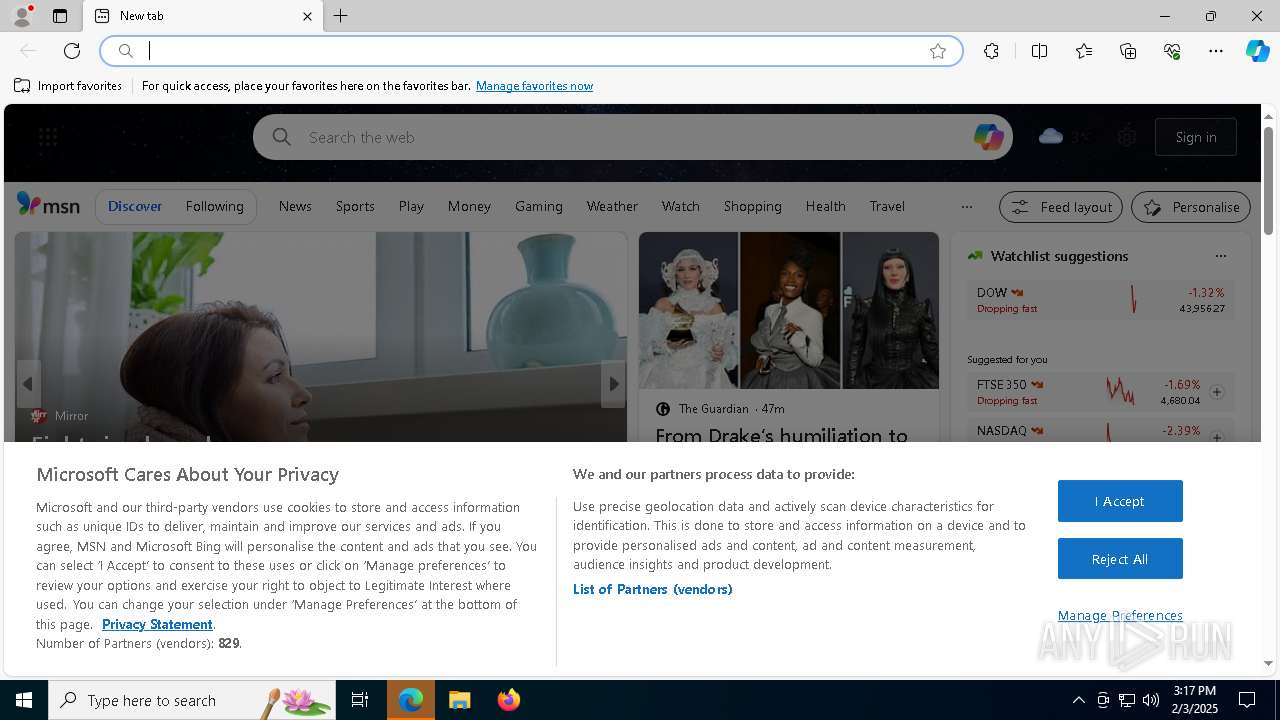Image resolution: width=1280 pixels, height=720 pixels.
Task: Expand more navigation categories ellipsis
Action: point(966,207)
